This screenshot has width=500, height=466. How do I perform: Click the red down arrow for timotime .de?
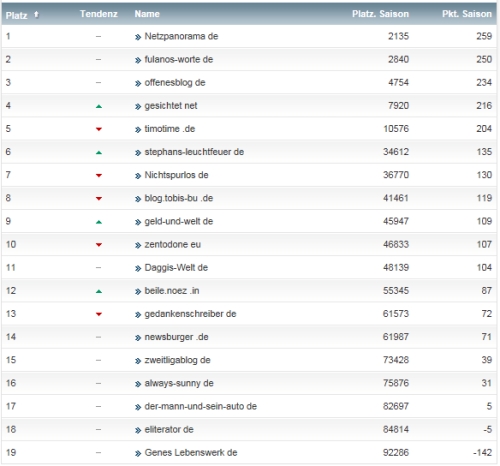pos(99,129)
